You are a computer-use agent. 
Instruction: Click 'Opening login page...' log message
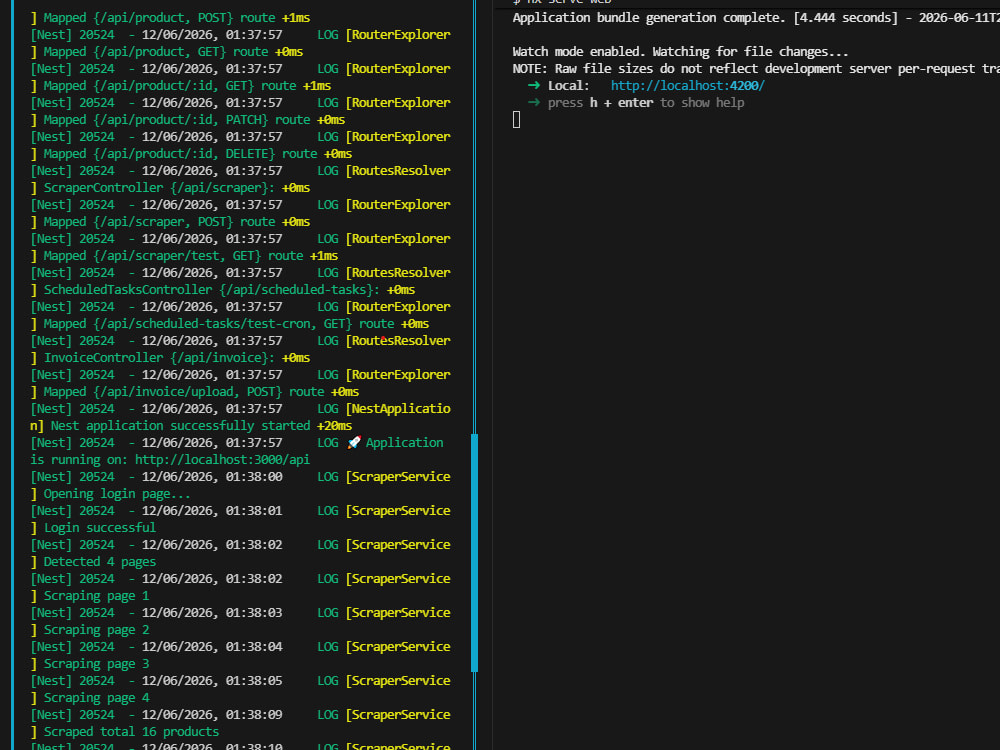(117, 494)
